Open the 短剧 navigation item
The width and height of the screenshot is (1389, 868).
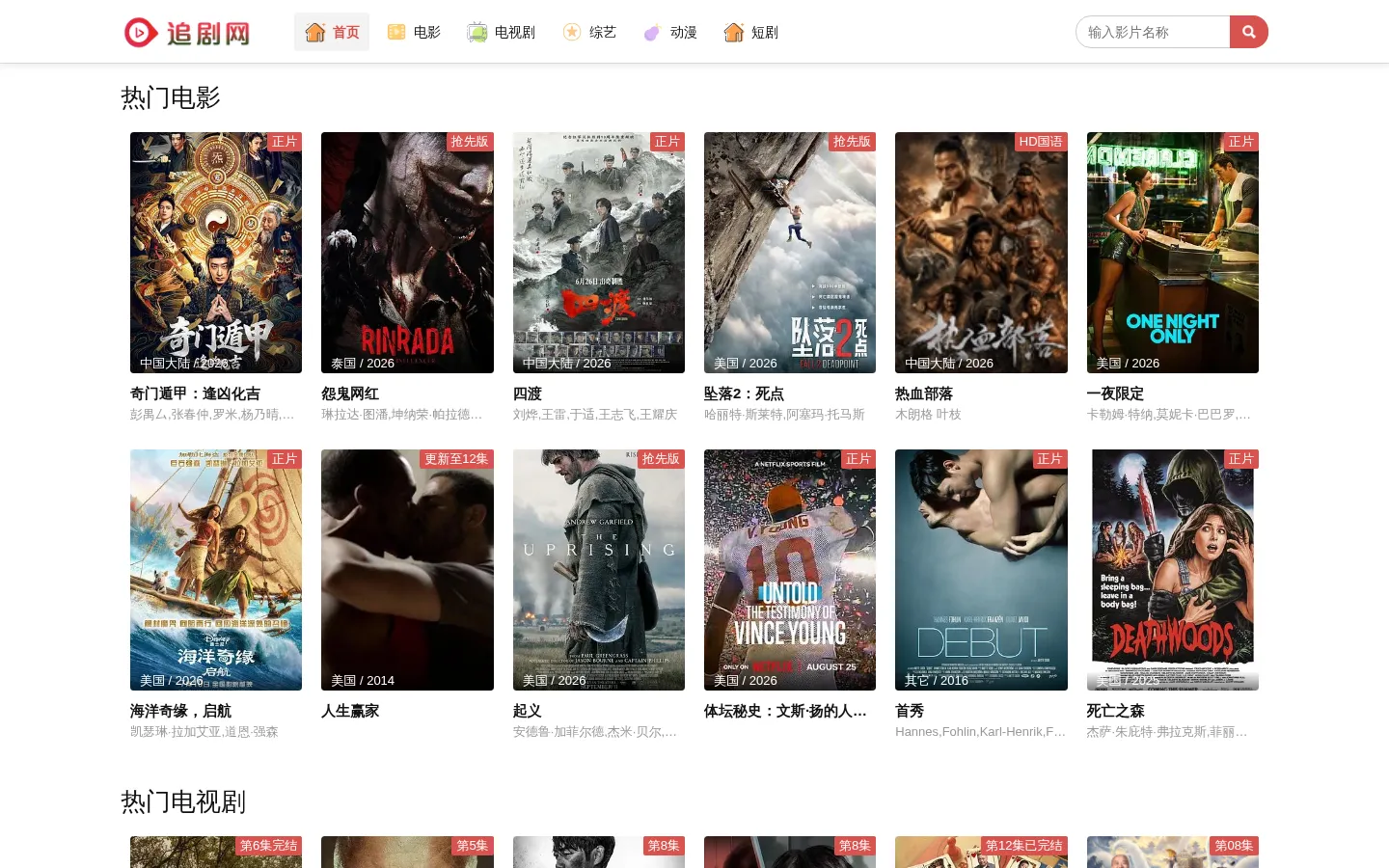750,32
